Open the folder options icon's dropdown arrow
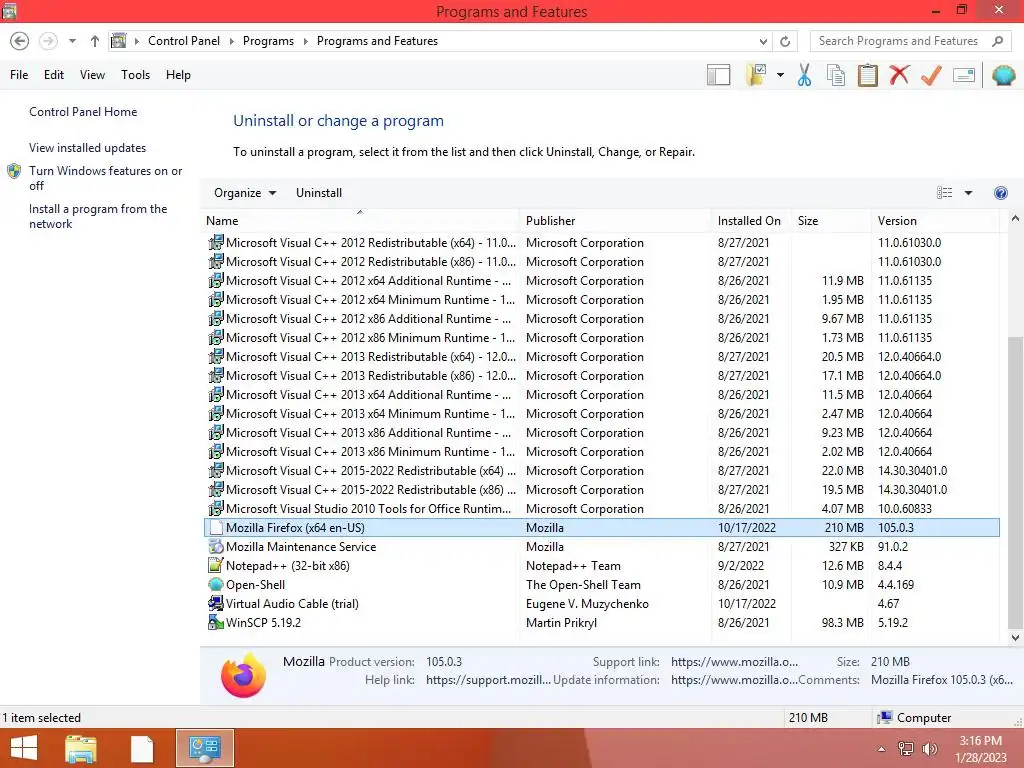 coord(780,75)
